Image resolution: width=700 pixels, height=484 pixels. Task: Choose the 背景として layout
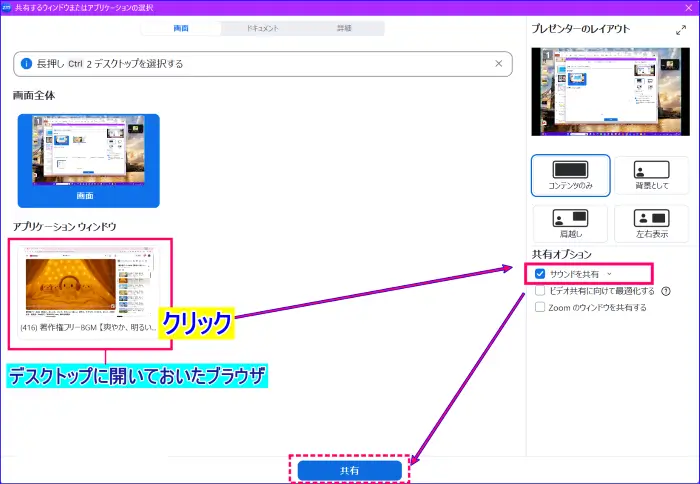click(x=651, y=175)
